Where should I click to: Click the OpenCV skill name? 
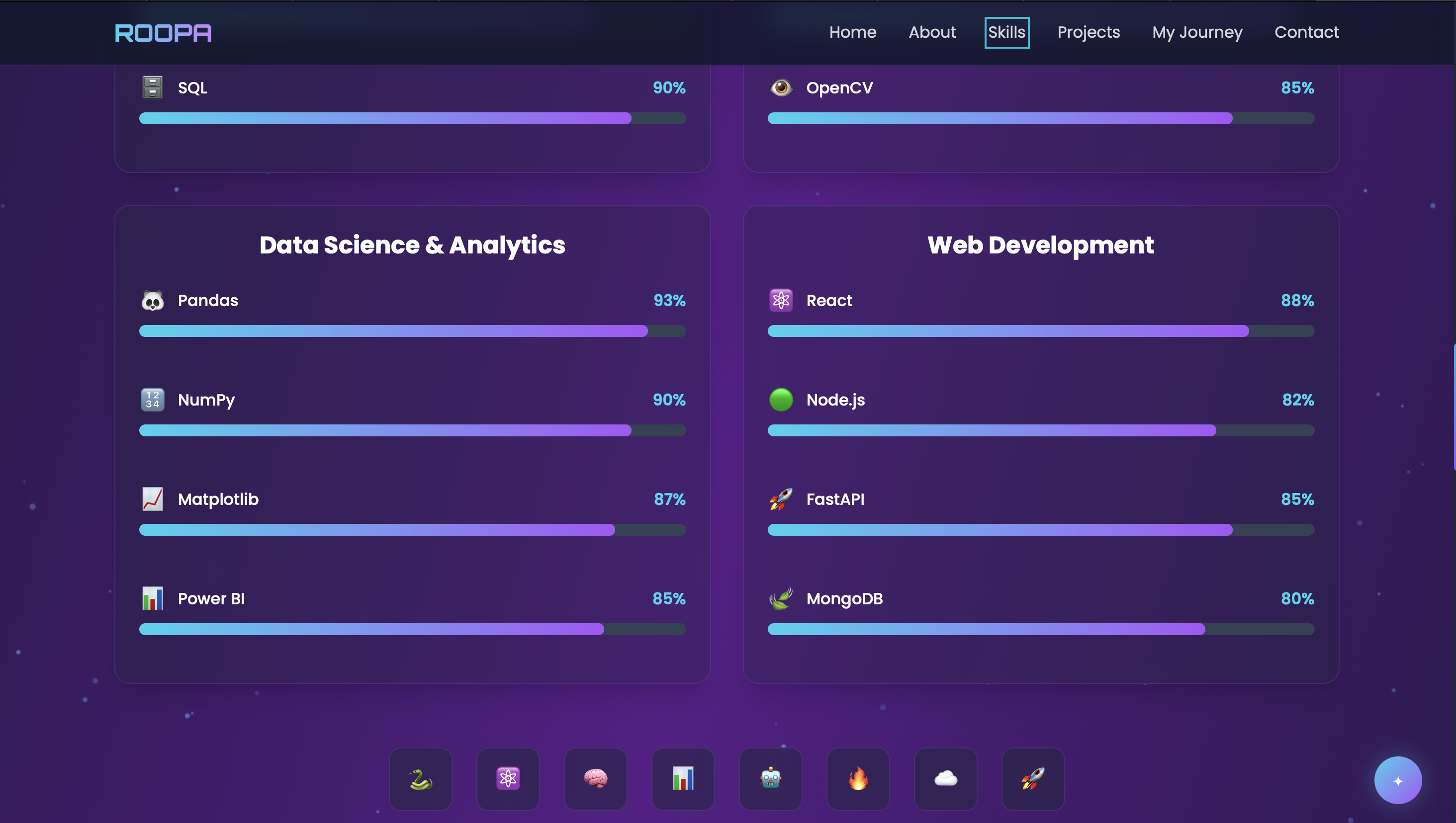[840, 87]
